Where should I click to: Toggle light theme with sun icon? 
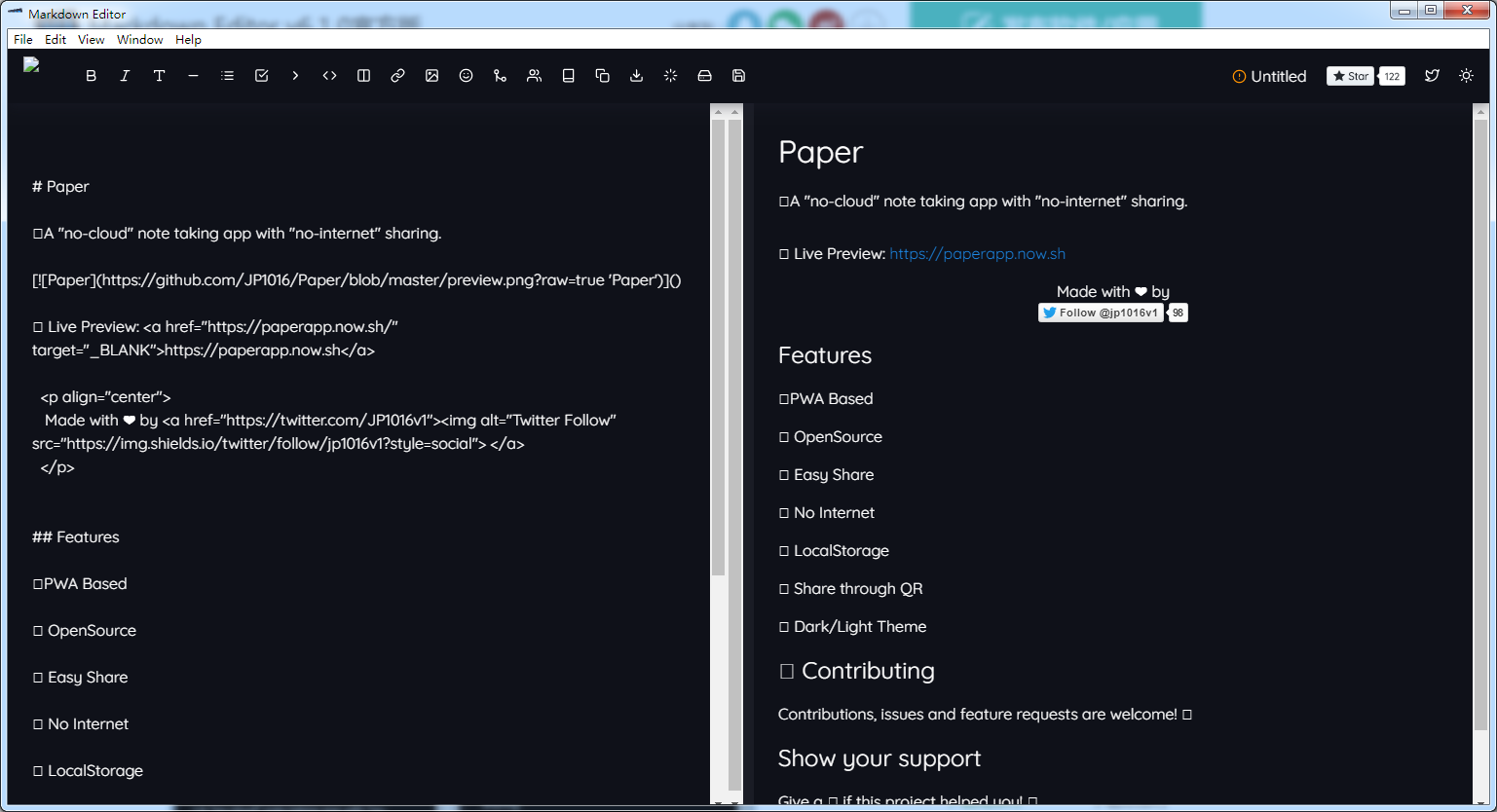1466,76
